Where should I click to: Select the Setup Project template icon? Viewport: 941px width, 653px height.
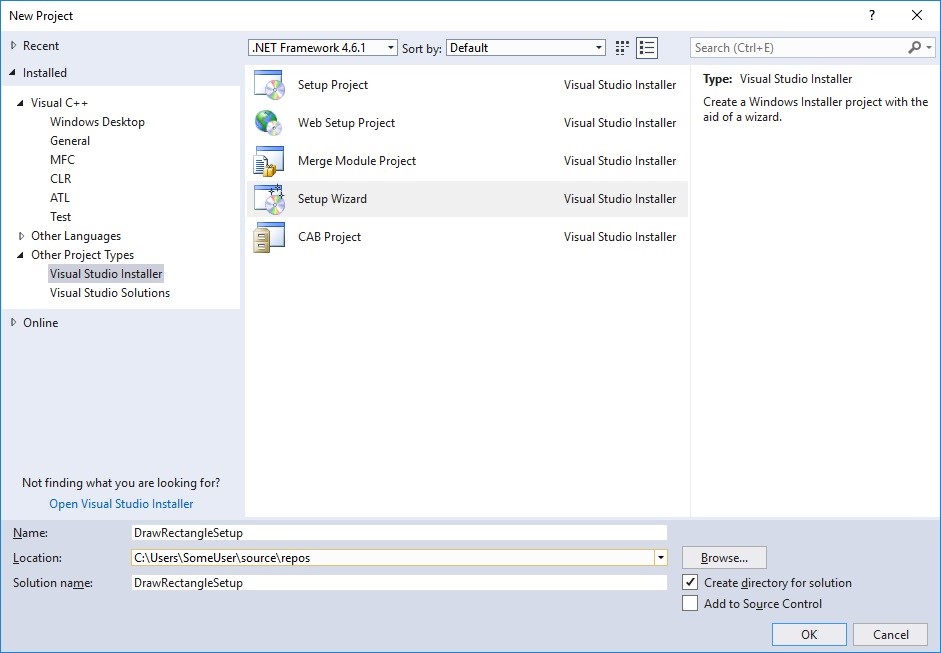click(x=269, y=85)
